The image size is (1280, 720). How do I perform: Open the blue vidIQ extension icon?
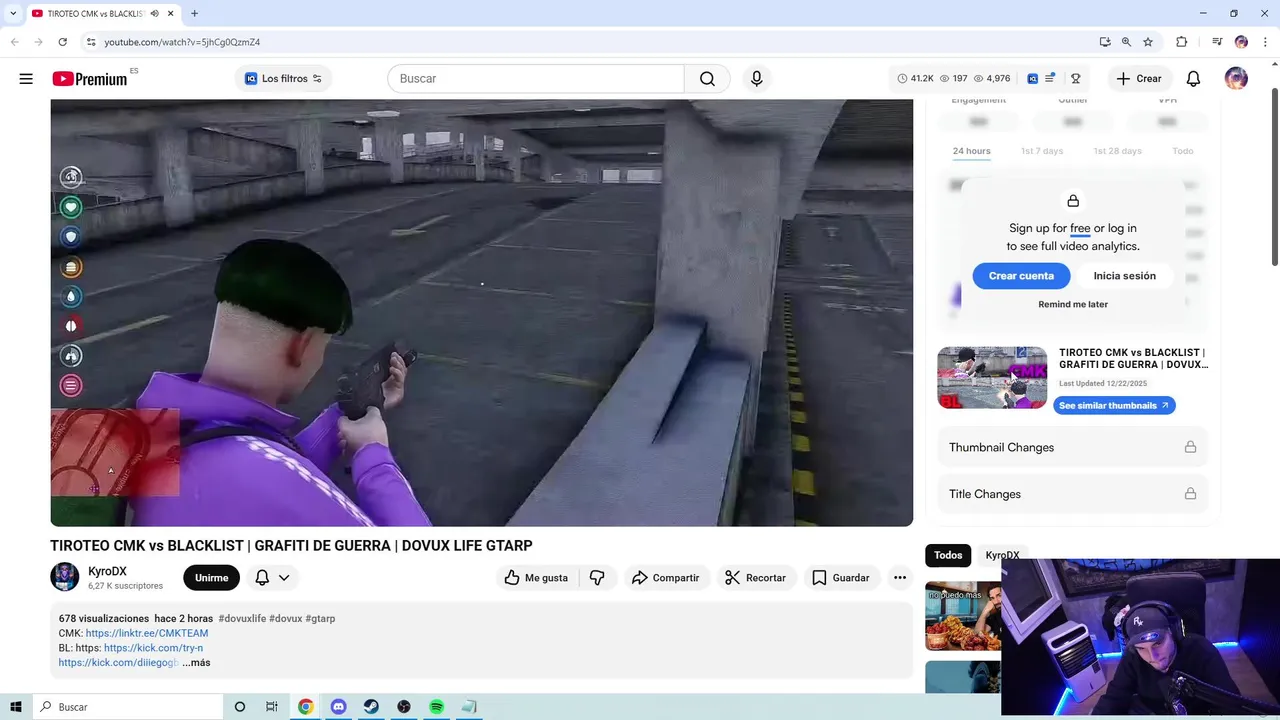coord(1033,78)
